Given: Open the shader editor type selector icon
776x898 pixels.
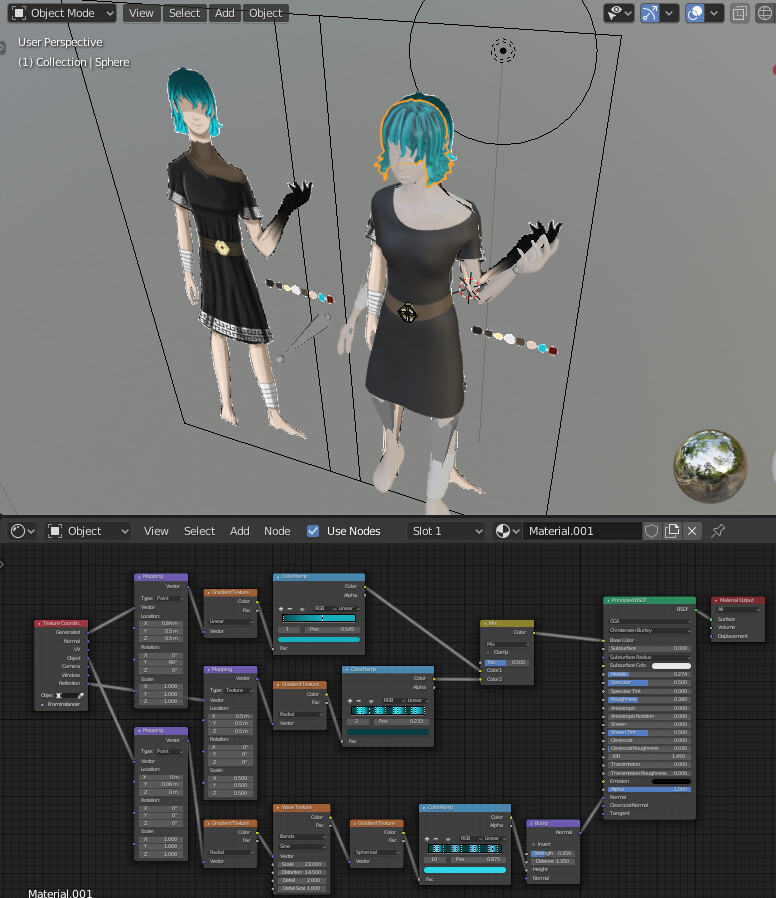Looking at the screenshot, I should click(23, 531).
